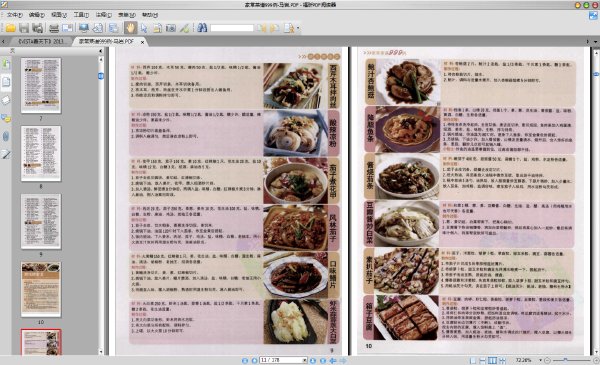Click the next view forward arrow

(343, 360)
